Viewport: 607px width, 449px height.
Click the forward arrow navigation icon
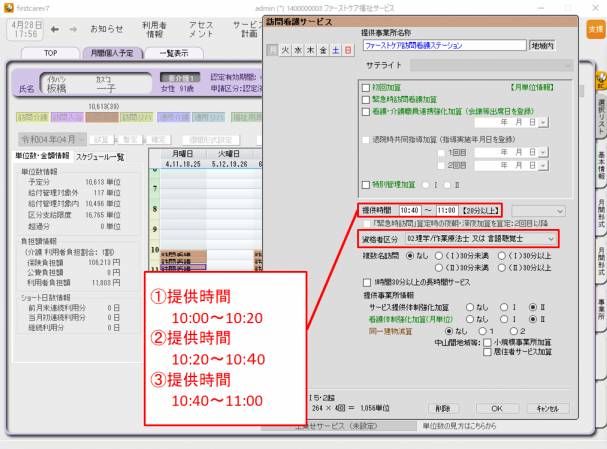(x=72, y=29)
